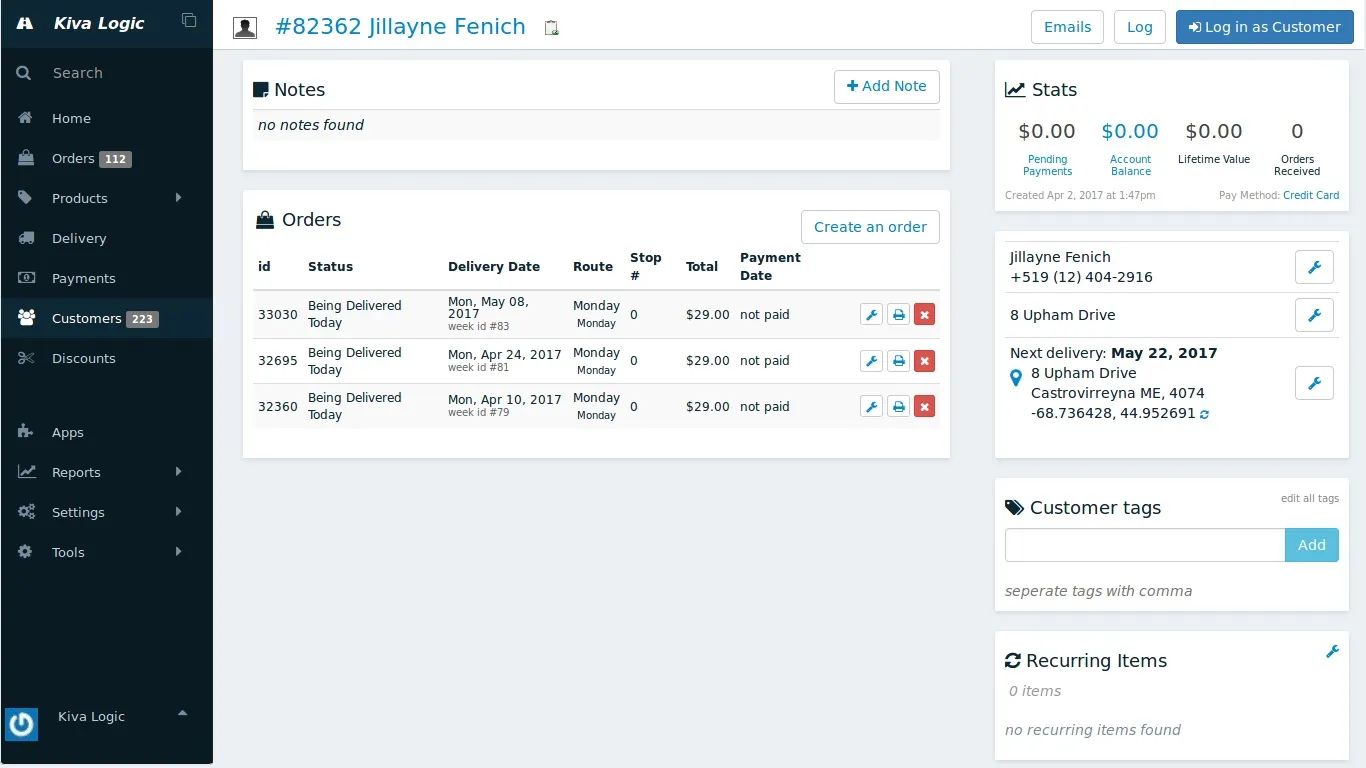The height and width of the screenshot is (768, 1366).
Task: Click the Create an order button
Action: (x=870, y=227)
